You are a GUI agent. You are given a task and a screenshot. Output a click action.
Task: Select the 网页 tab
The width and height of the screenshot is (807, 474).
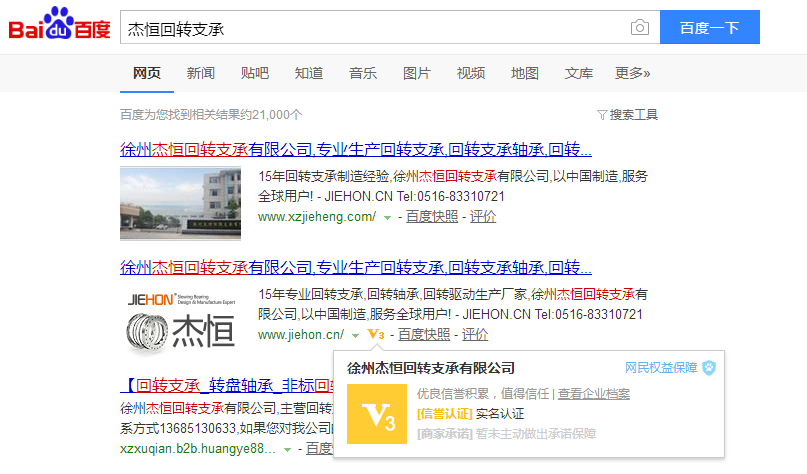(147, 73)
